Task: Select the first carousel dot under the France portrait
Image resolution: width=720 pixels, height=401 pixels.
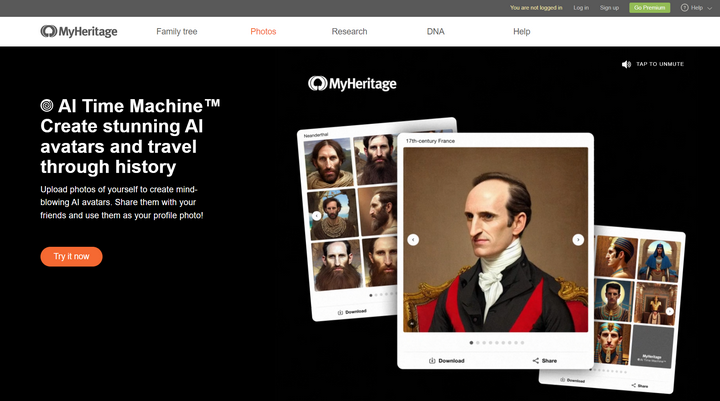Action: click(471, 343)
